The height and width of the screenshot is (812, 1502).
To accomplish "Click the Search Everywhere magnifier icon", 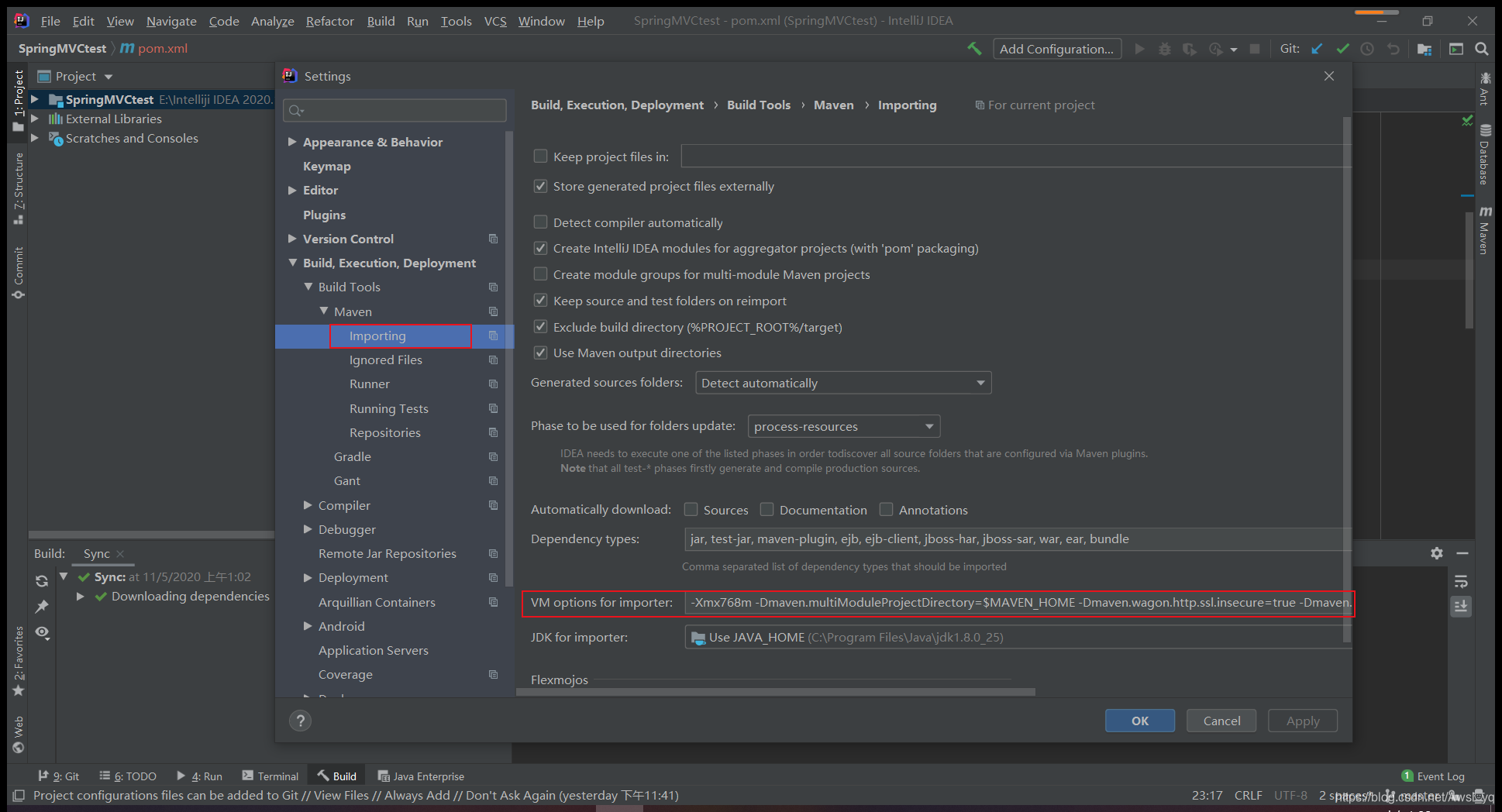I will tap(1481, 49).
